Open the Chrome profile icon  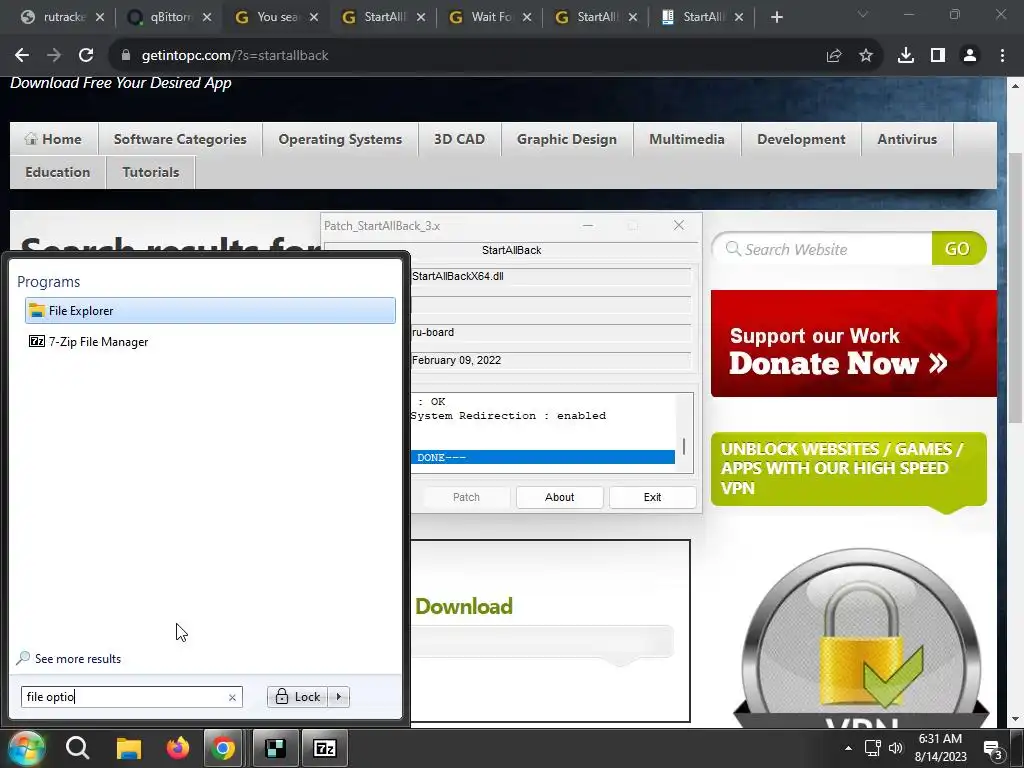970,56
